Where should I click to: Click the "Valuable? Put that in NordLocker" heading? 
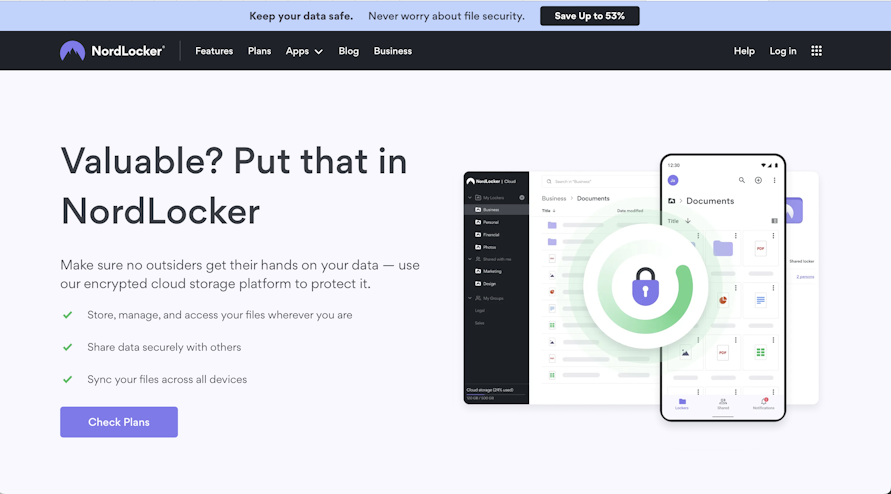click(234, 186)
